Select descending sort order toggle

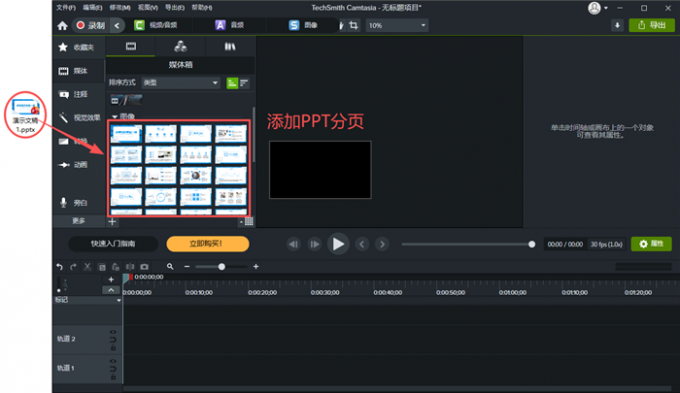coord(244,83)
